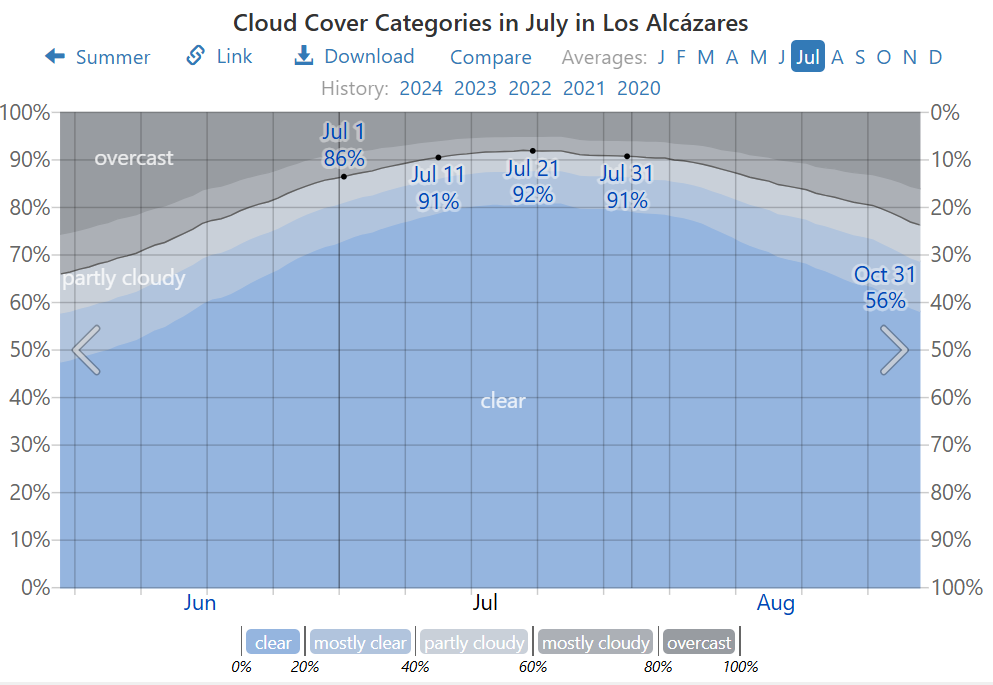Select M for March averages

[706, 57]
